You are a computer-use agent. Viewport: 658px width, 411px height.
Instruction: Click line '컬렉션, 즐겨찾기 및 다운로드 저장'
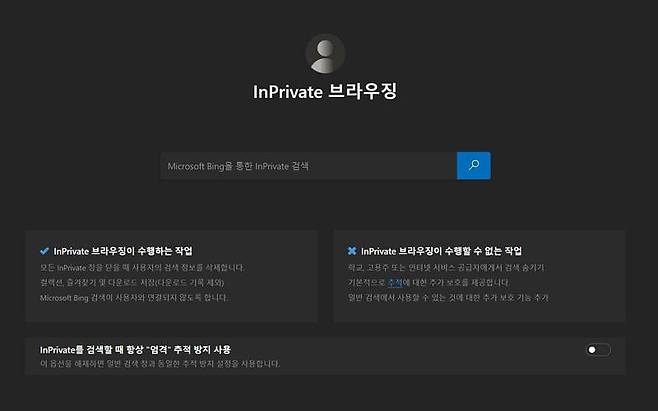(x=132, y=283)
